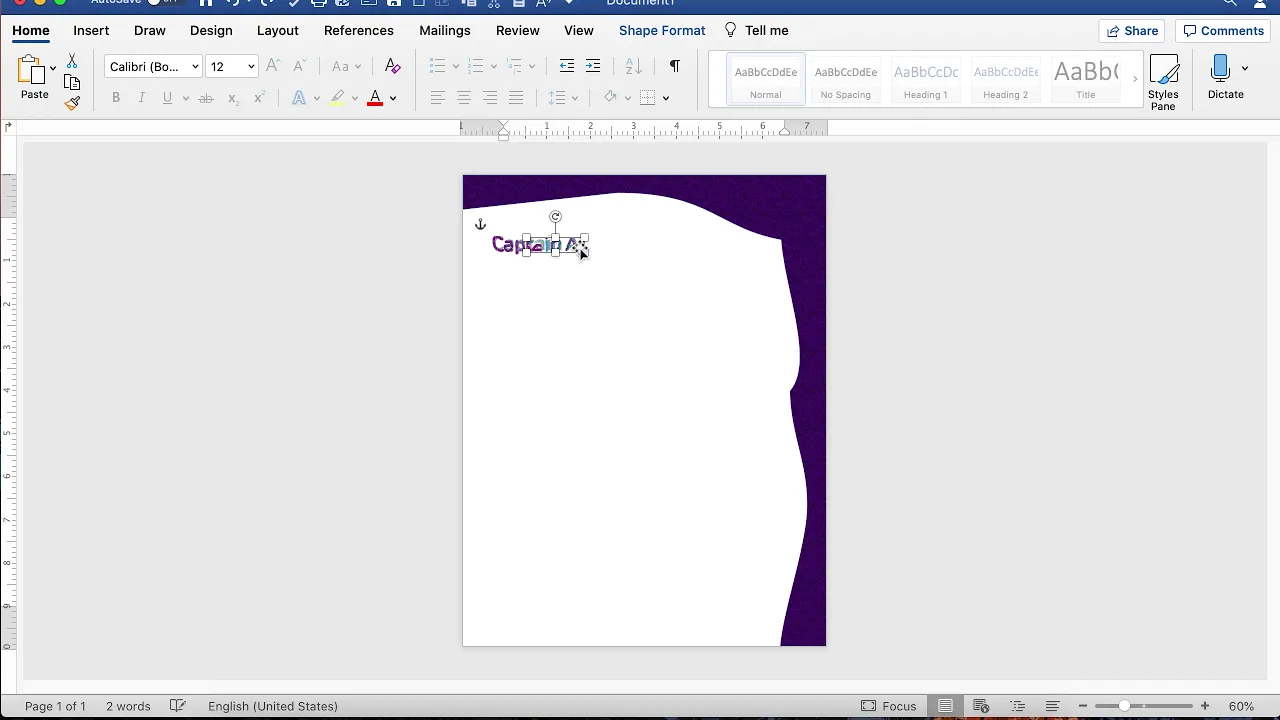The width and height of the screenshot is (1280, 720).
Task: Apply superscript formatting
Action: [259, 98]
